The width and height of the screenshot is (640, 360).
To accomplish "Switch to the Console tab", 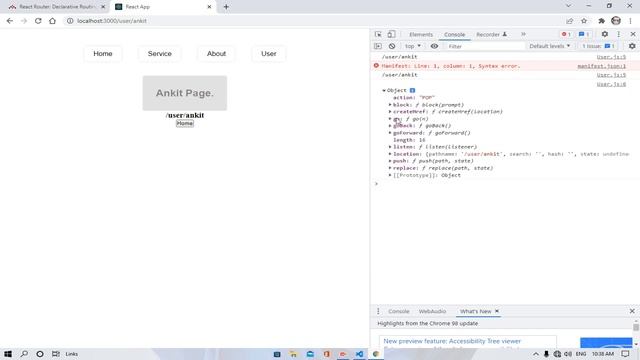I will [454, 35].
